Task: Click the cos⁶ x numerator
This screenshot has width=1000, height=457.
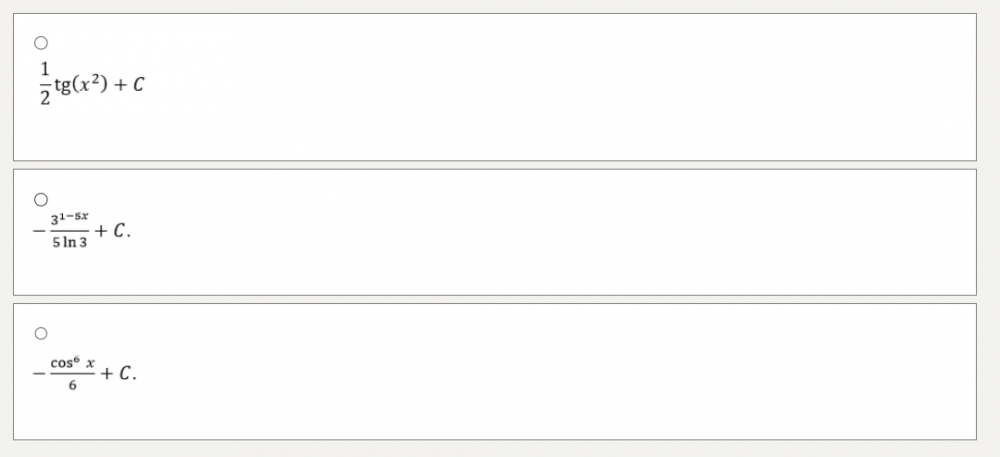Action: (73, 363)
